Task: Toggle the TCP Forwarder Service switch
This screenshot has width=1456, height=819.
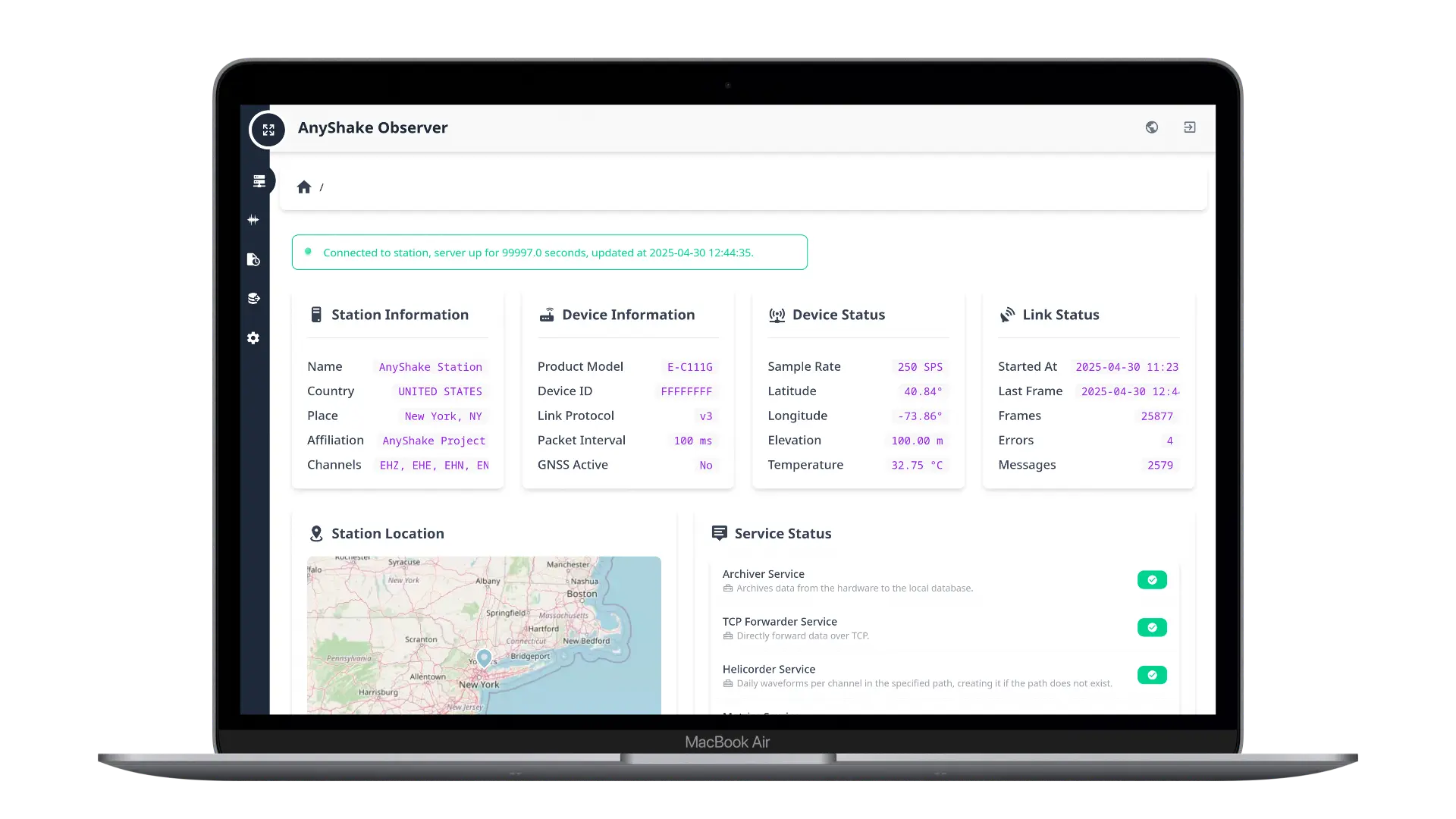Action: [x=1151, y=628]
